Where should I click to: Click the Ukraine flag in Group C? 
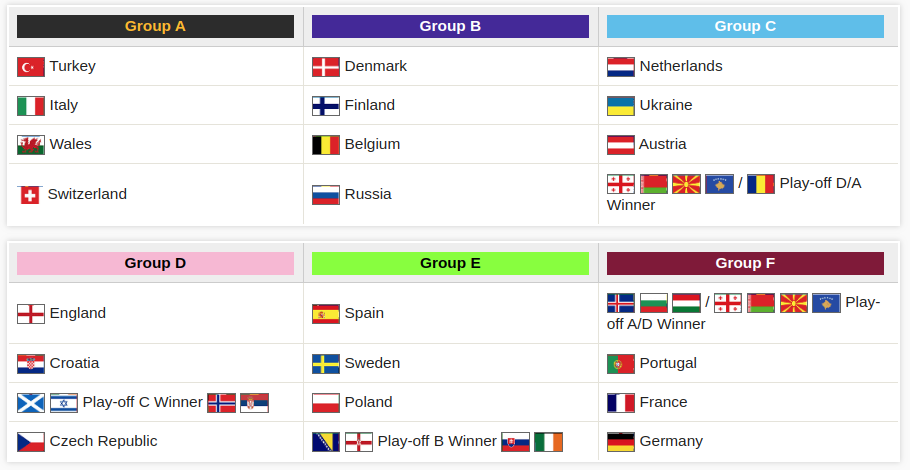click(620, 106)
